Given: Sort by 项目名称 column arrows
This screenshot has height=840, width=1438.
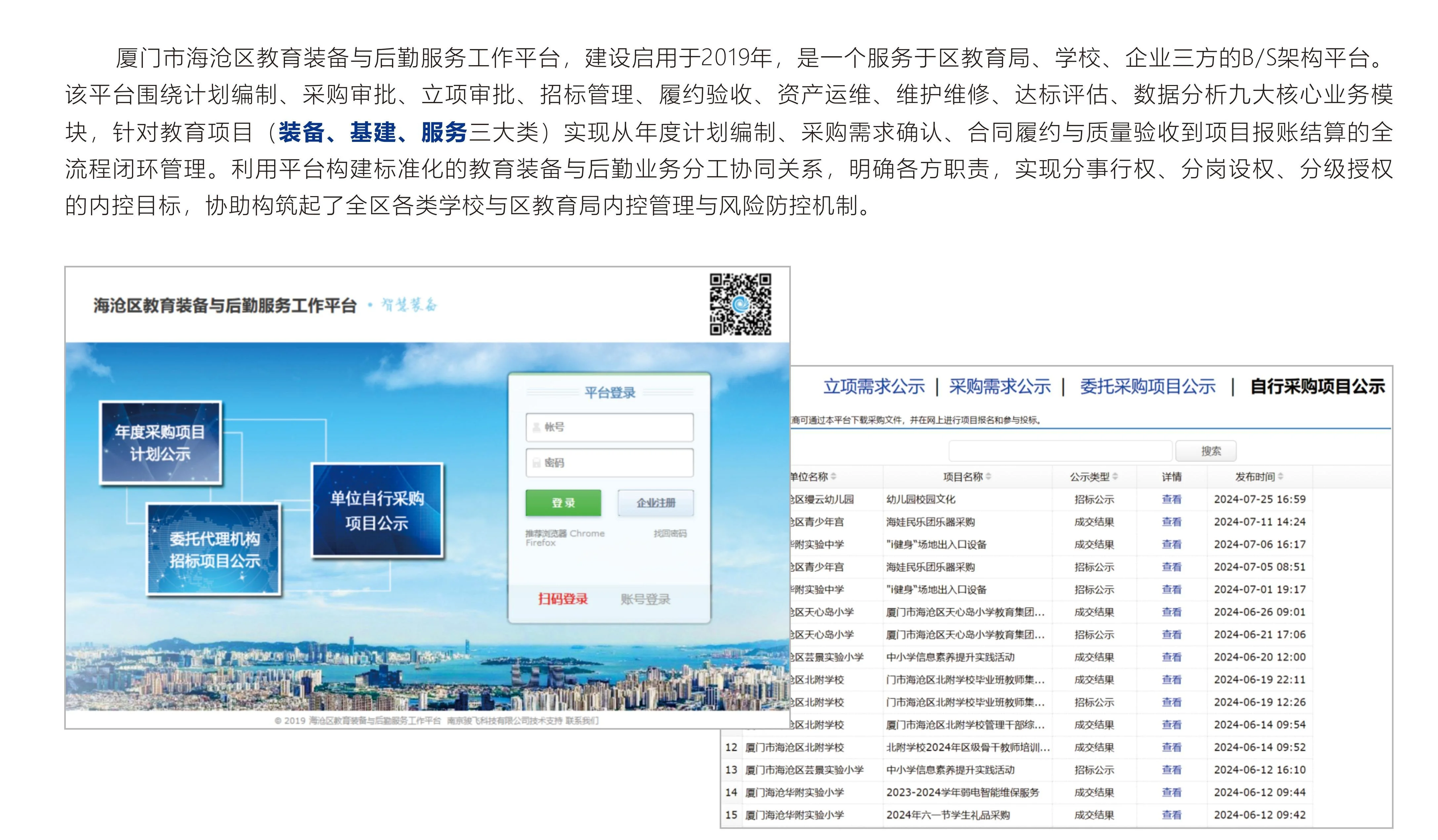Looking at the screenshot, I should tap(988, 477).
